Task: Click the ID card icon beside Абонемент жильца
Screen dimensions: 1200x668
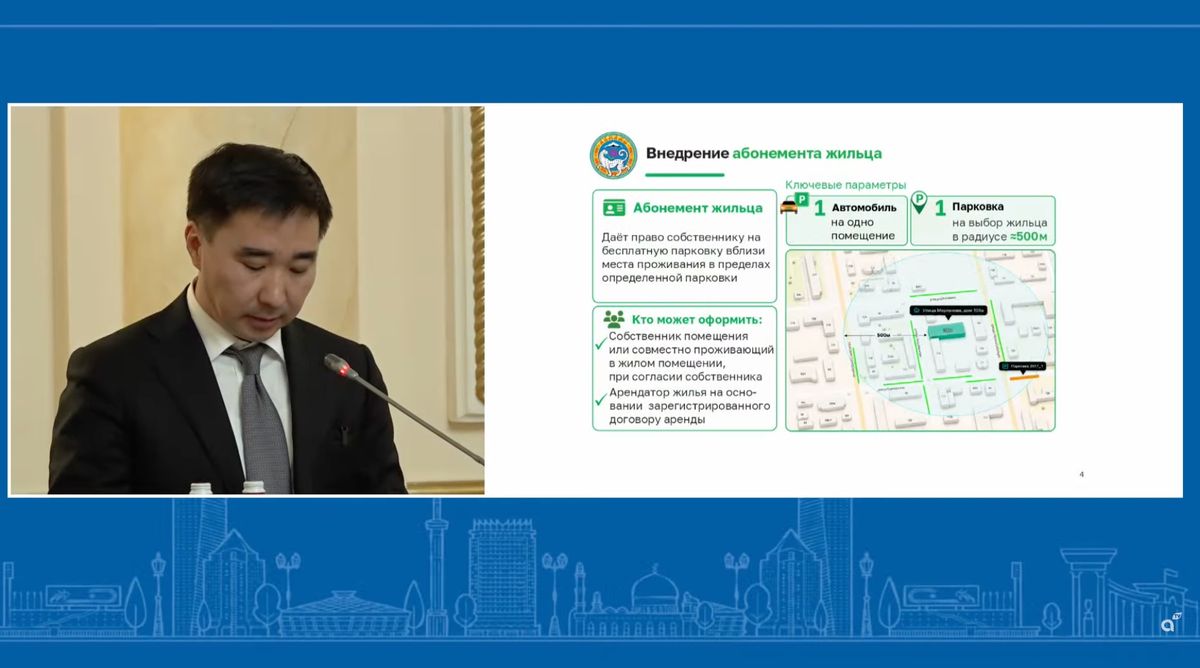Action: pyautogui.click(x=613, y=208)
